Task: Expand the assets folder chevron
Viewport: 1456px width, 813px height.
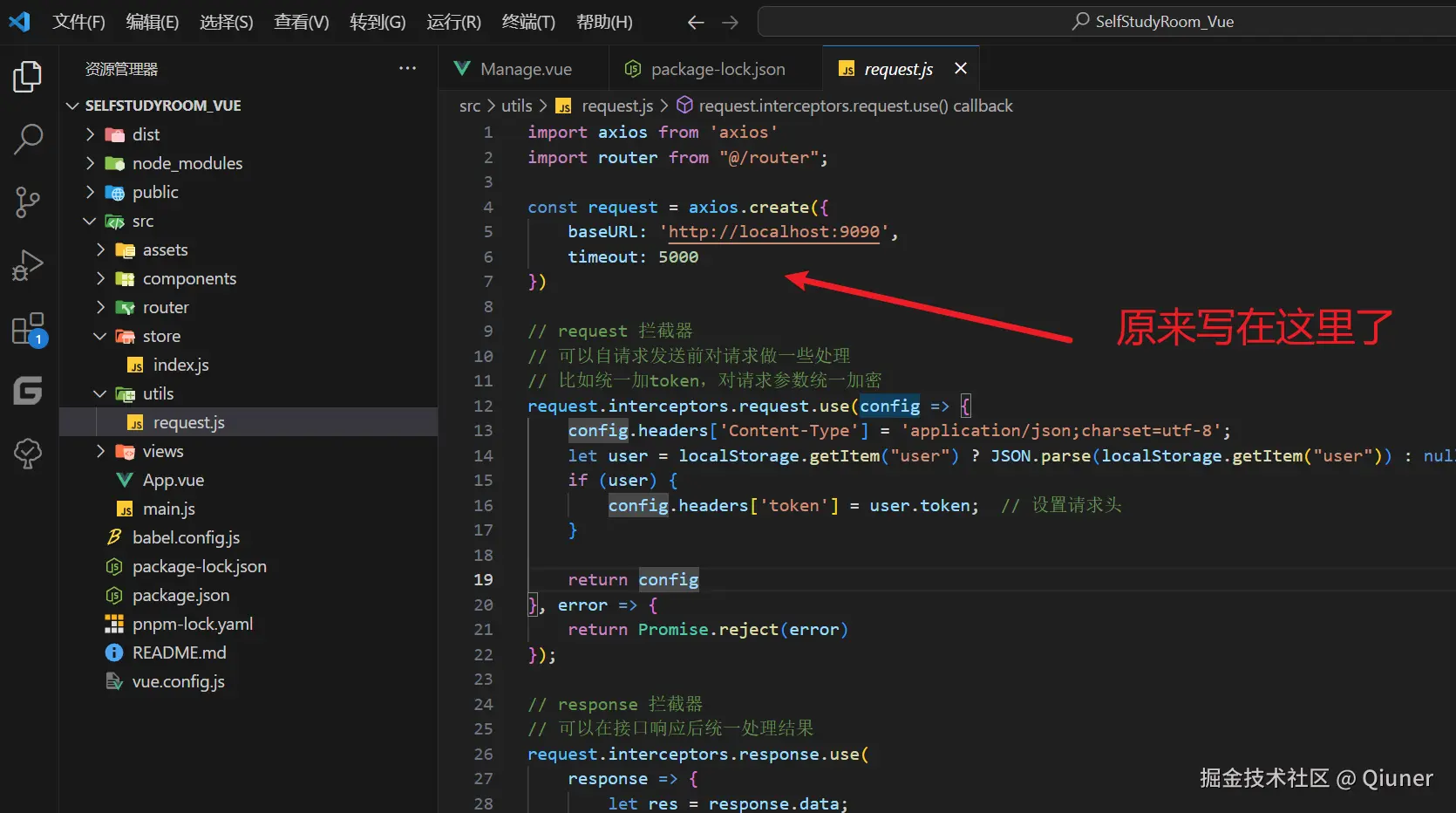Action: coord(100,249)
